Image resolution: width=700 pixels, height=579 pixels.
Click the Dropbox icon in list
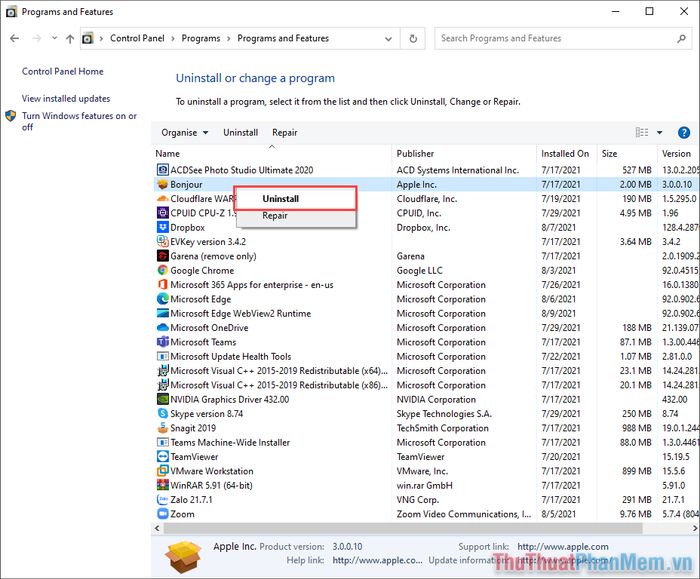tap(163, 227)
